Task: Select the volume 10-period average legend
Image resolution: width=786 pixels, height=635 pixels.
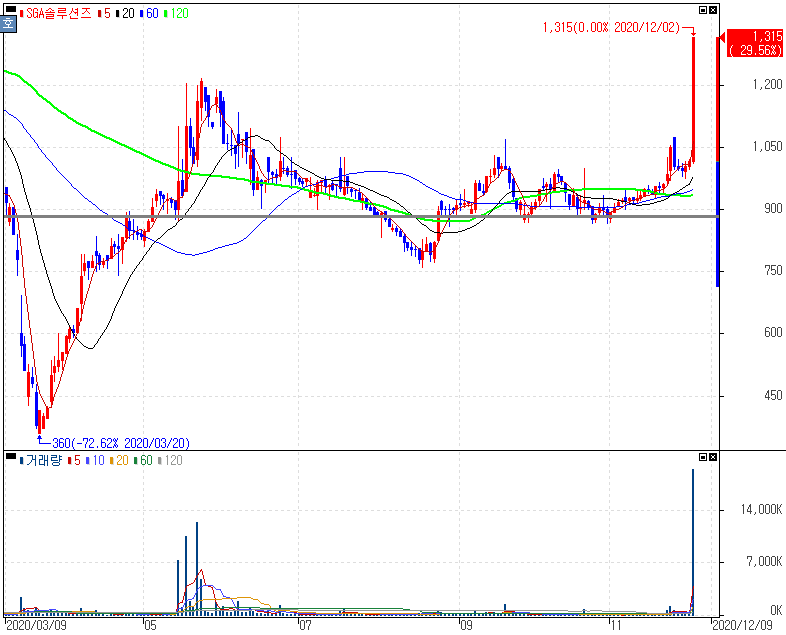Action: tap(95, 460)
